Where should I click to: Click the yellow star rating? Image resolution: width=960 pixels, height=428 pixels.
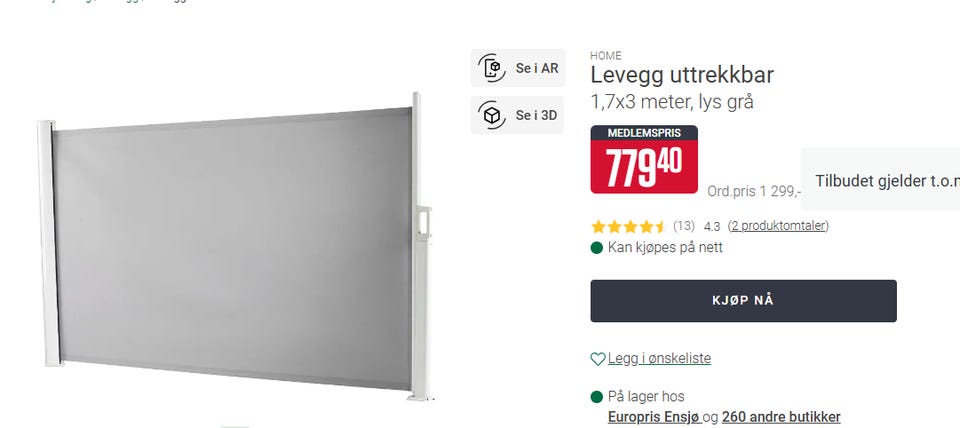pos(628,227)
